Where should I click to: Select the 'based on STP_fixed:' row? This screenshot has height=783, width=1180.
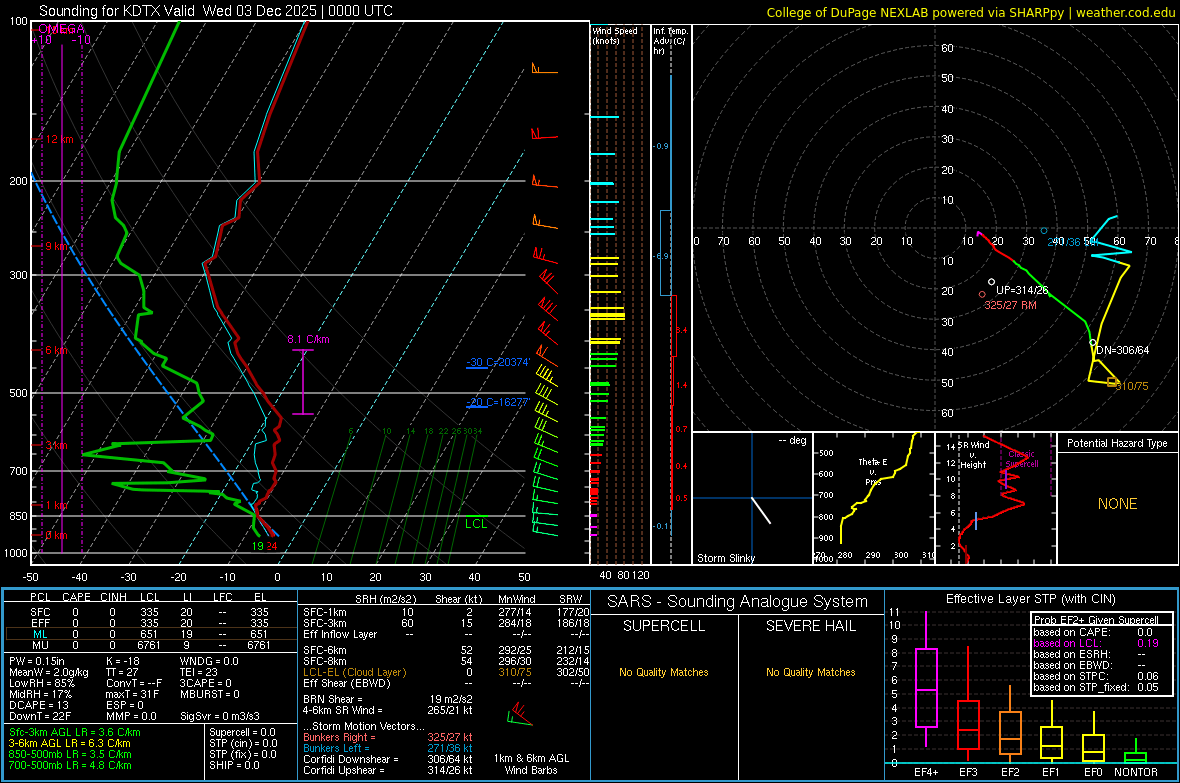[x=1096, y=687]
